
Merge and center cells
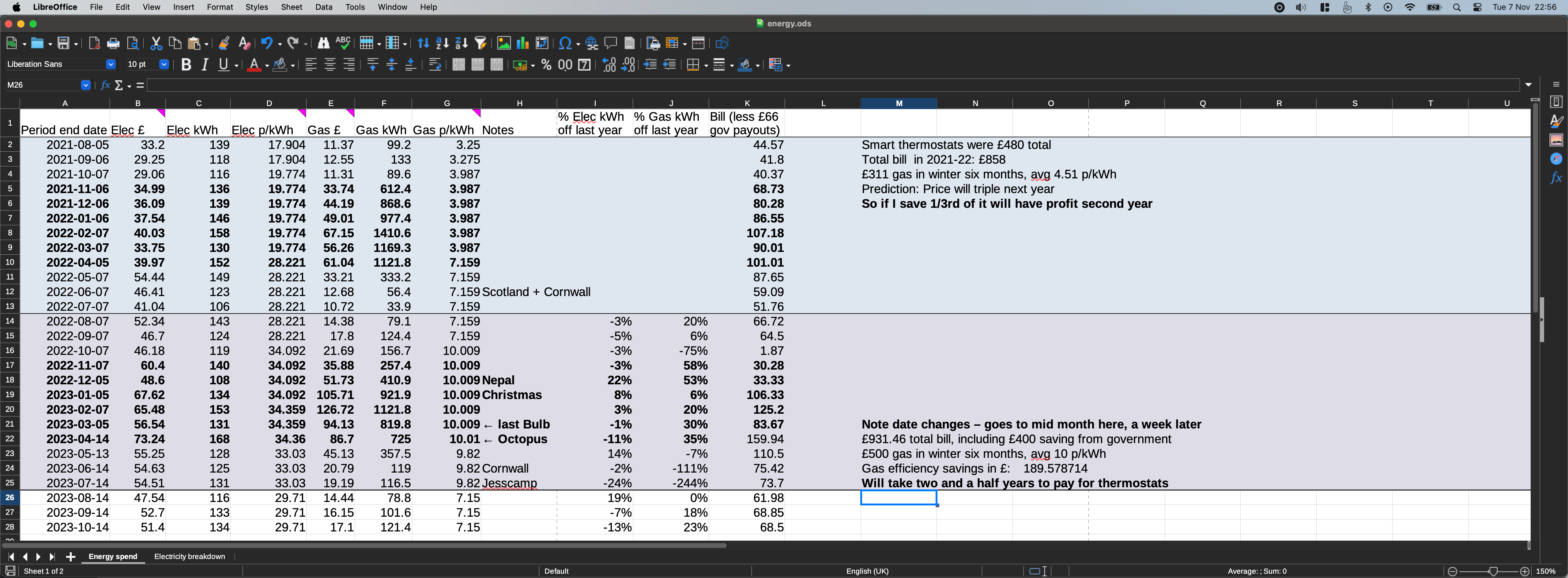coord(458,65)
